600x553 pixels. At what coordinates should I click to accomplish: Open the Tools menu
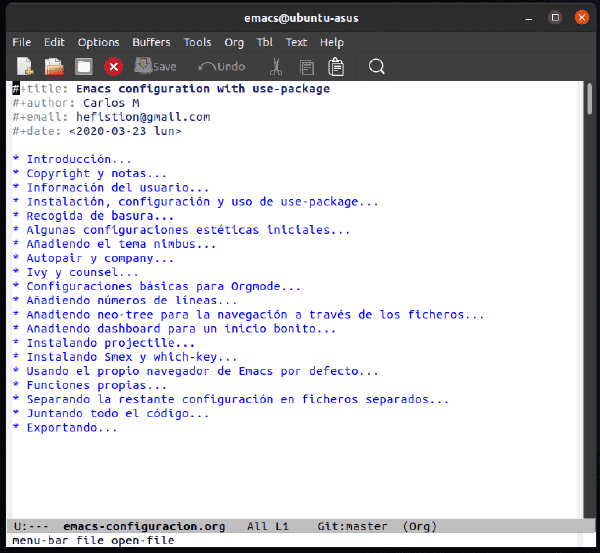point(197,42)
